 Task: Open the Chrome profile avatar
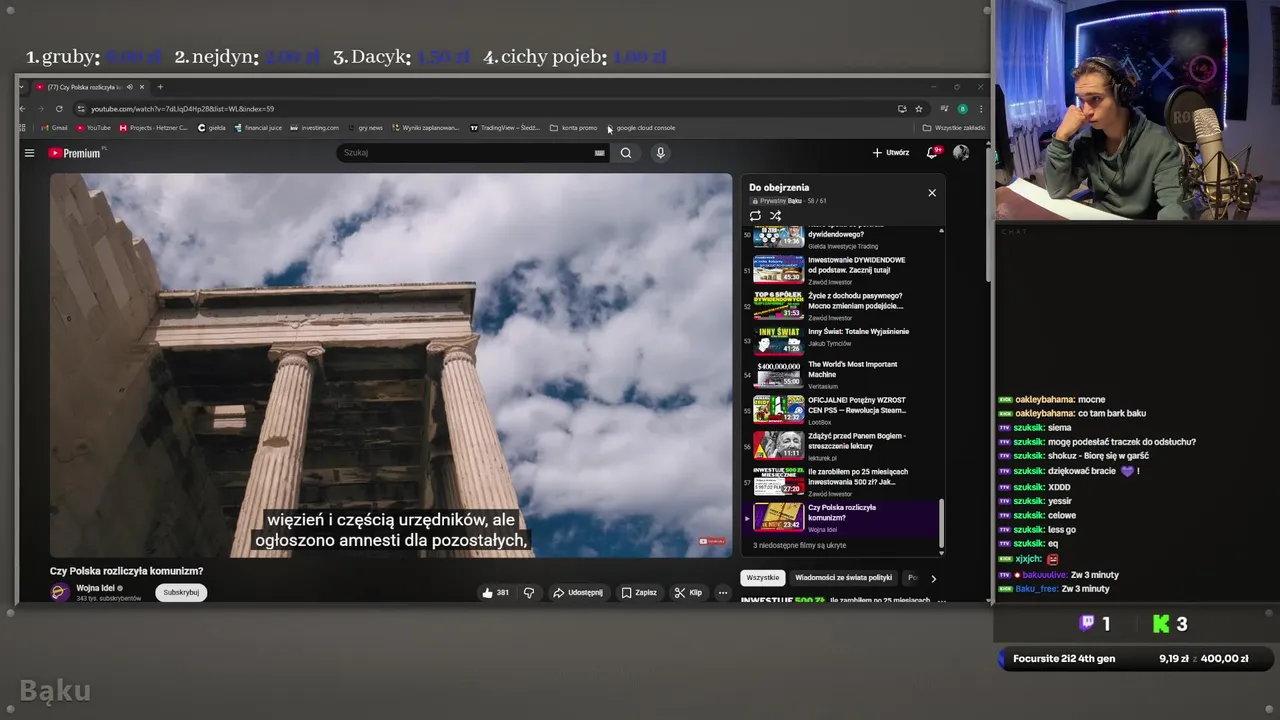tap(962, 109)
